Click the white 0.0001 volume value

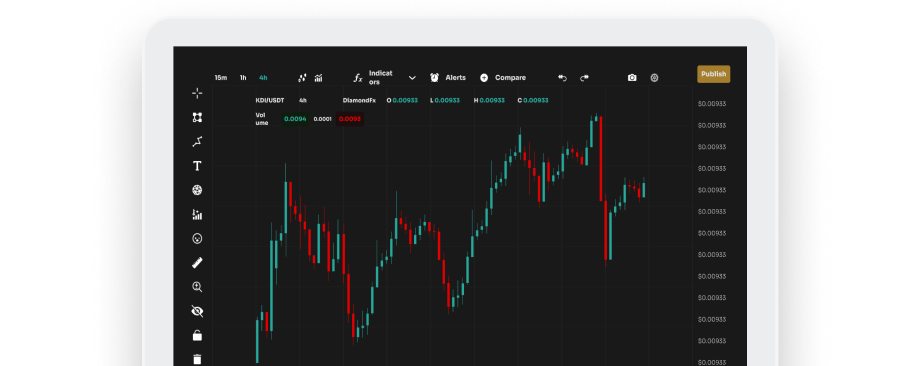click(x=322, y=119)
